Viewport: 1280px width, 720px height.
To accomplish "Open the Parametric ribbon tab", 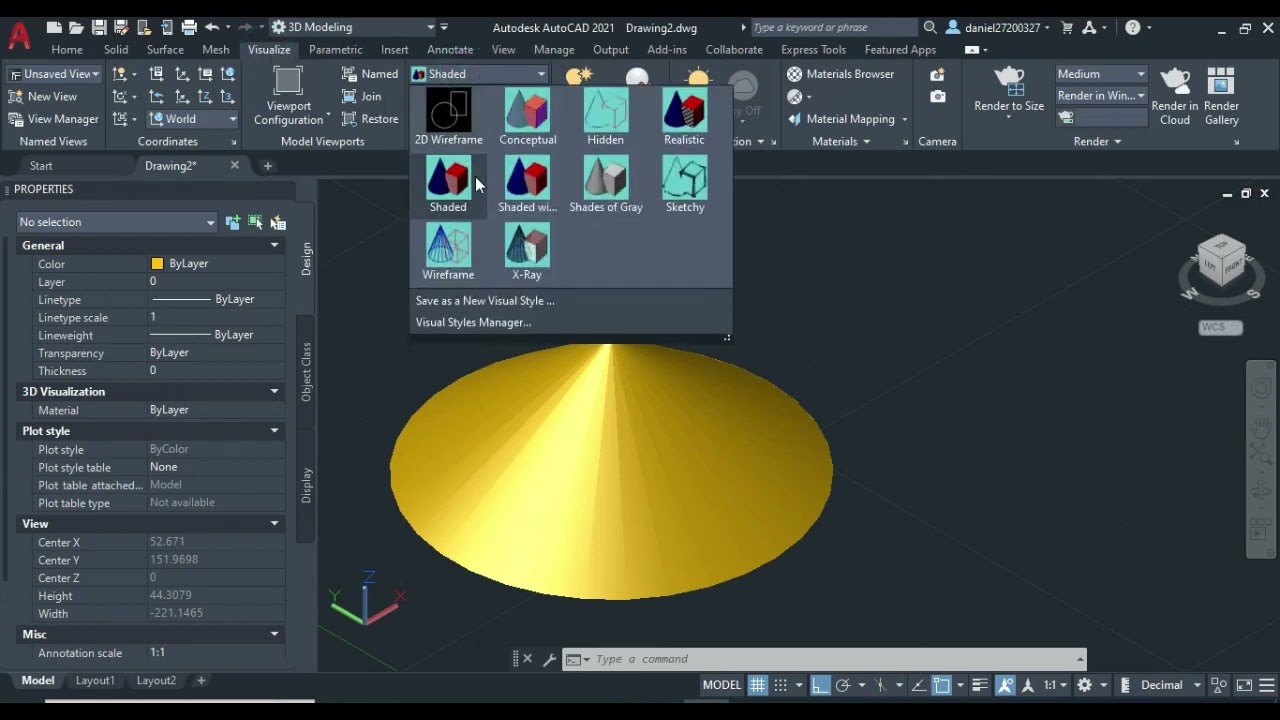I will point(336,49).
